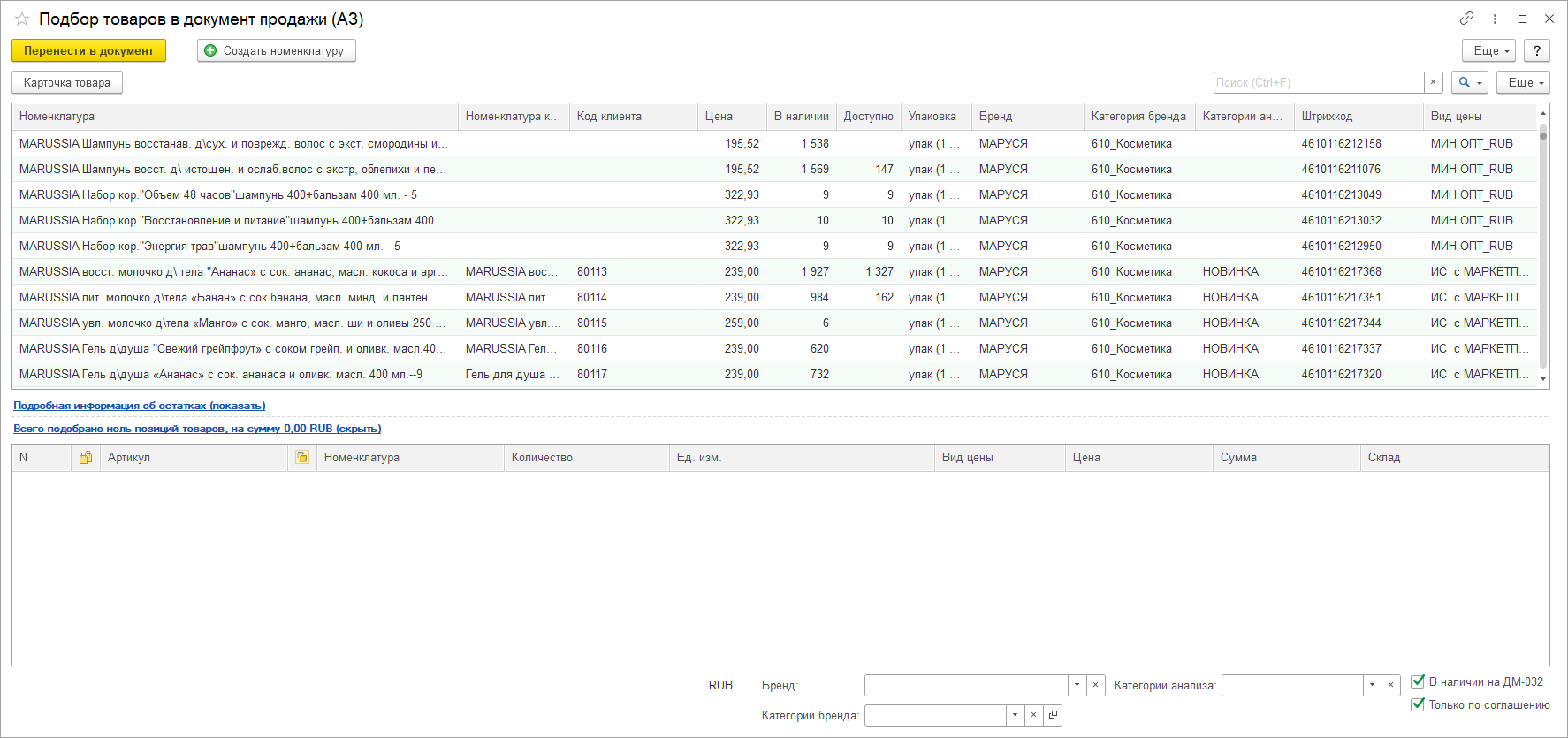Clear the Бренд field with X icon
This screenshot has height=738, width=1568.
click(1096, 685)
